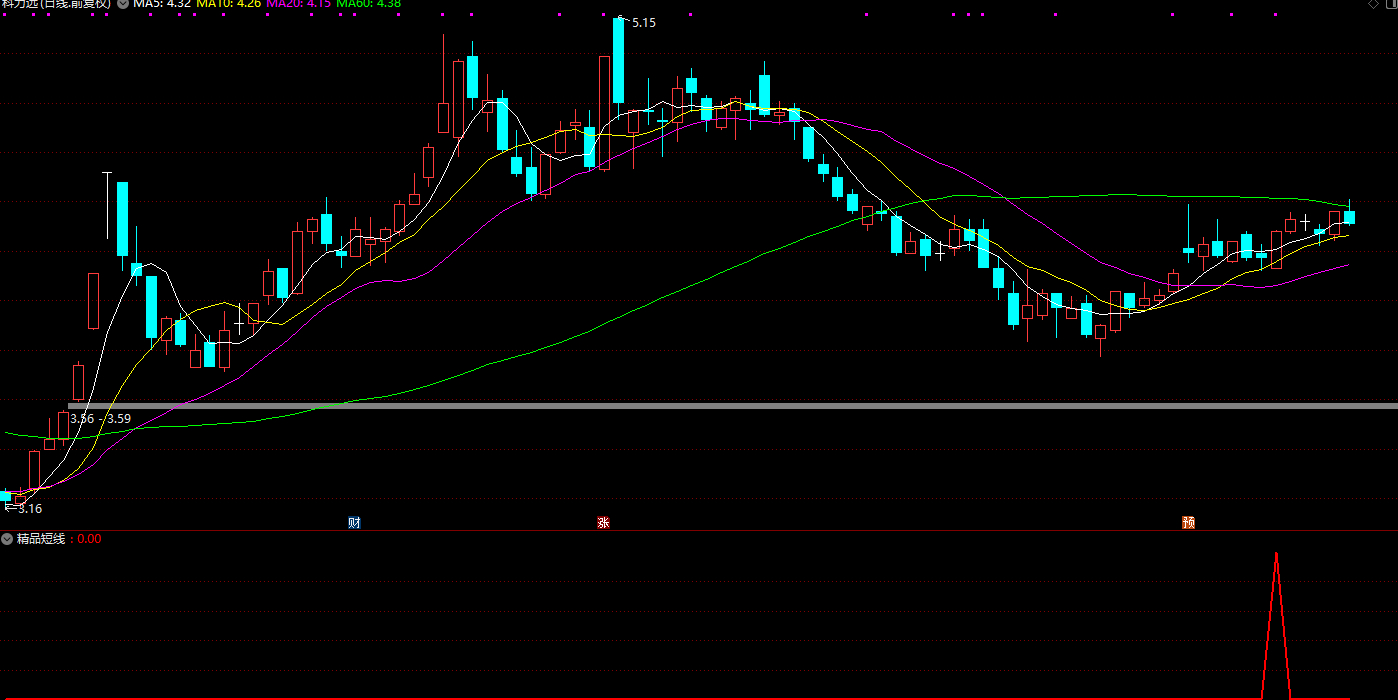Click the red divider between chart panels
The width and height of the screenshot is (1398, 700).
pyautogui.click(x=700, y=530)
